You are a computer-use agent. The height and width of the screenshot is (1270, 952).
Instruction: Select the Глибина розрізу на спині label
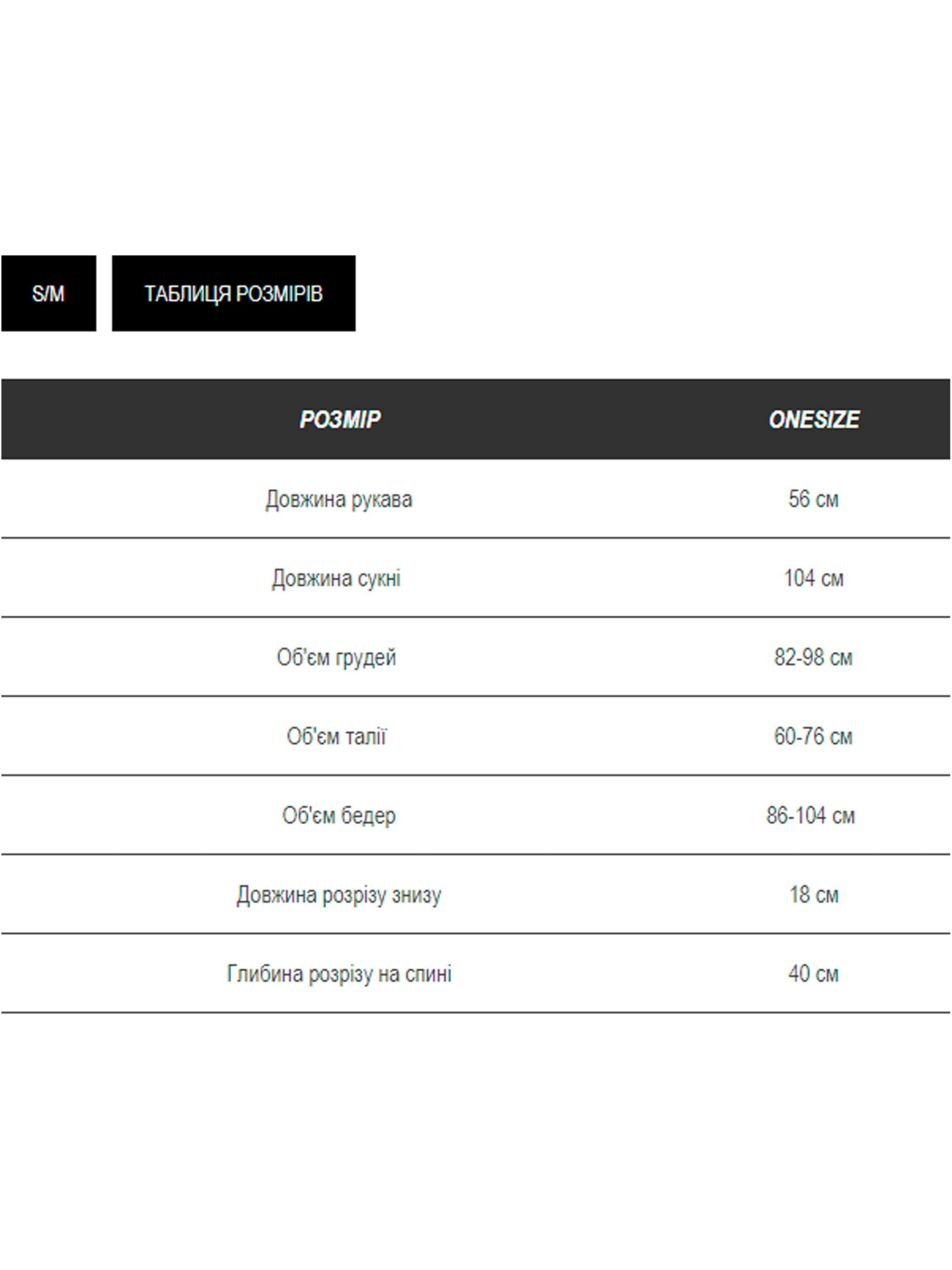pyautogui.click(x=339, y=974)
